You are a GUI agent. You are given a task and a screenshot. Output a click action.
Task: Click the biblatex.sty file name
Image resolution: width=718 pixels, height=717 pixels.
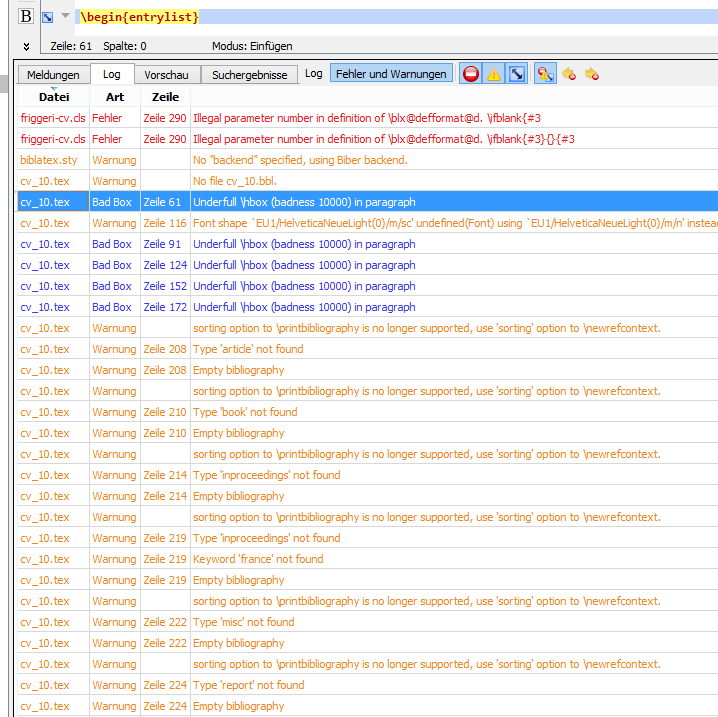click(49, 160)
